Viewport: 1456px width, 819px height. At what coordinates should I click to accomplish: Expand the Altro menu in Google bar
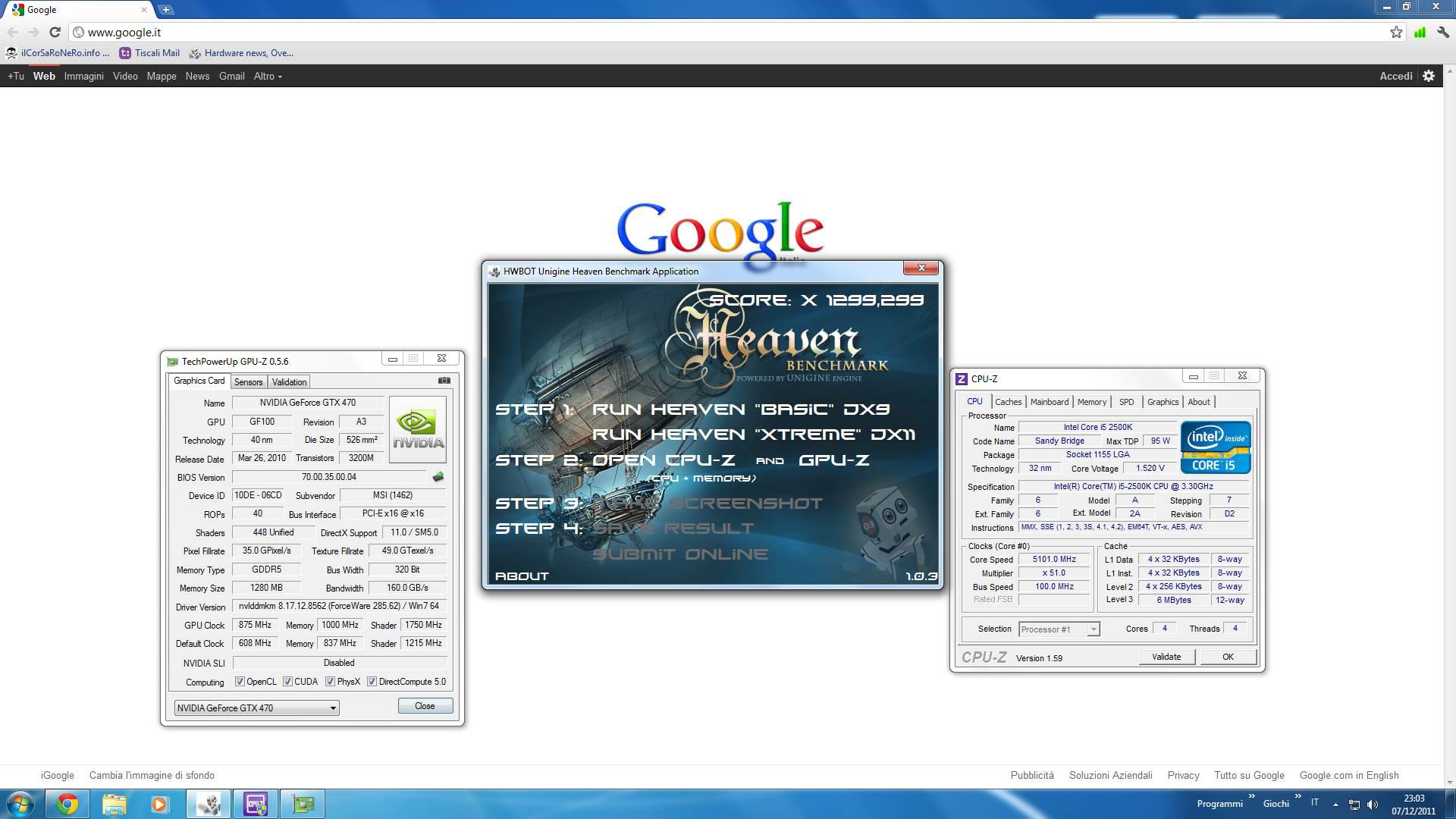click(x=268, y=76)
